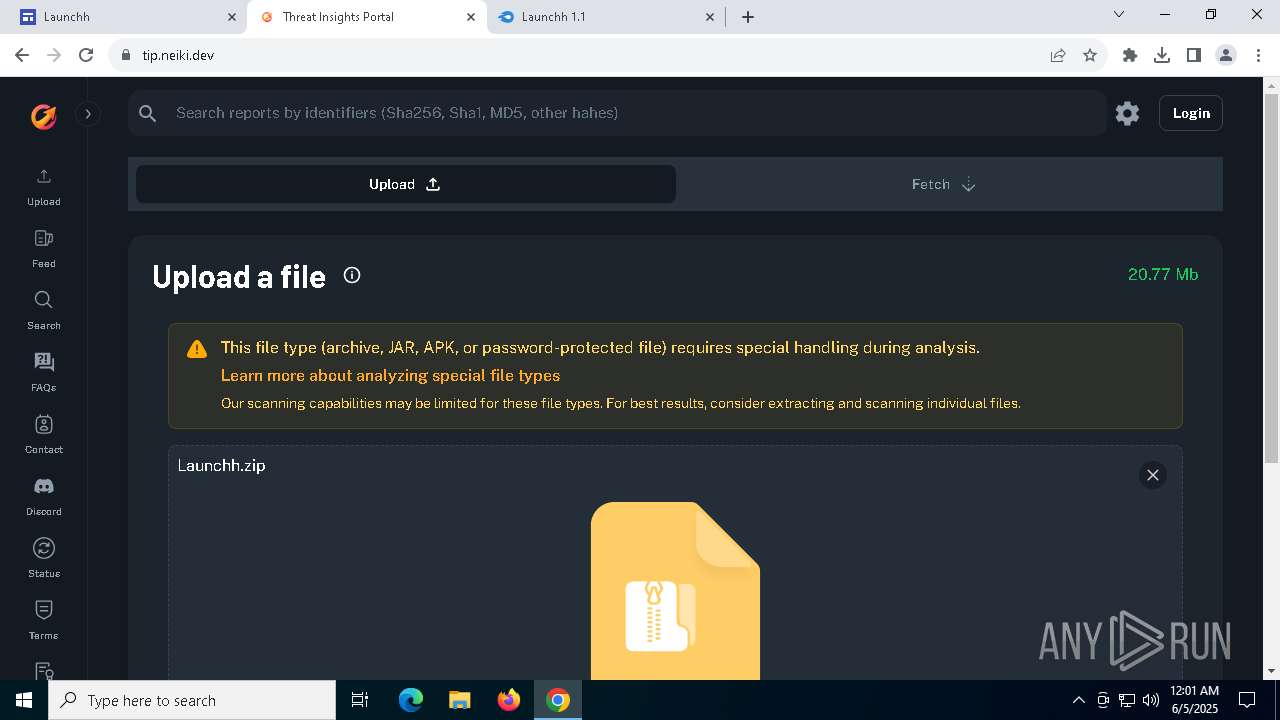Open the Feed sidebar item
Viewport: 1280px width, 720px height.
[44, 249]
